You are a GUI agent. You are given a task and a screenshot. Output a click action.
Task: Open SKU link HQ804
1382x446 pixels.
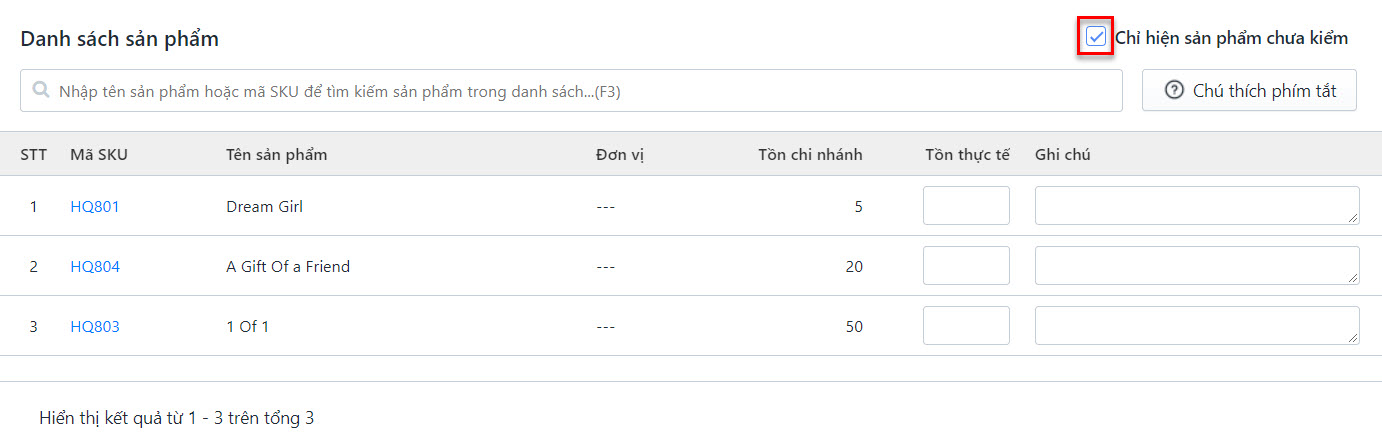coord(95,267)
